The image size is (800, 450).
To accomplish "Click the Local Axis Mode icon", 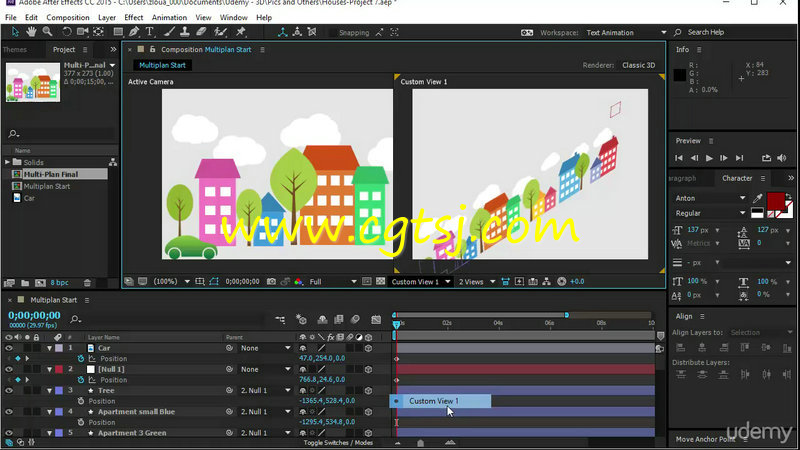I will 282,32.
